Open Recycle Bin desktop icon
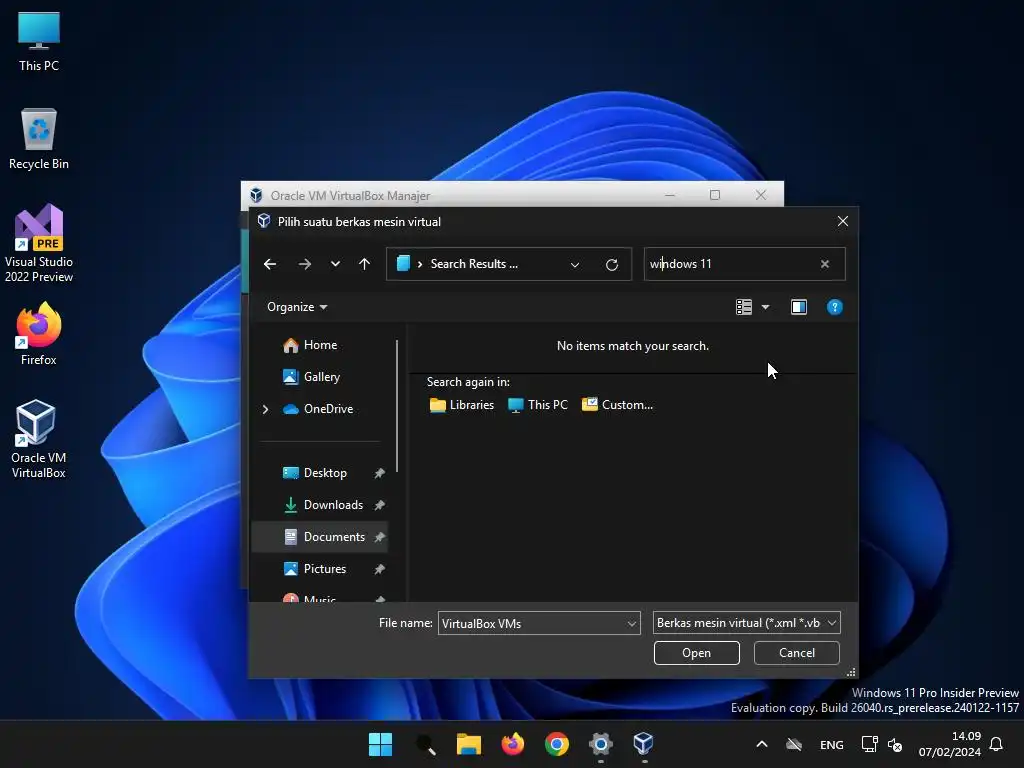This screenshot has height=768, width=1024. point(39,139)
